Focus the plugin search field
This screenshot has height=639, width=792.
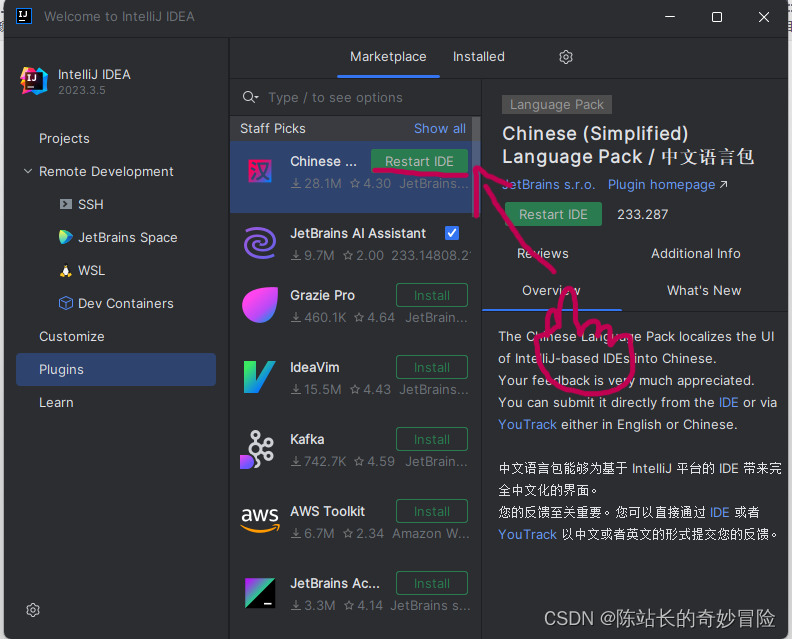[x=356, y=97]
